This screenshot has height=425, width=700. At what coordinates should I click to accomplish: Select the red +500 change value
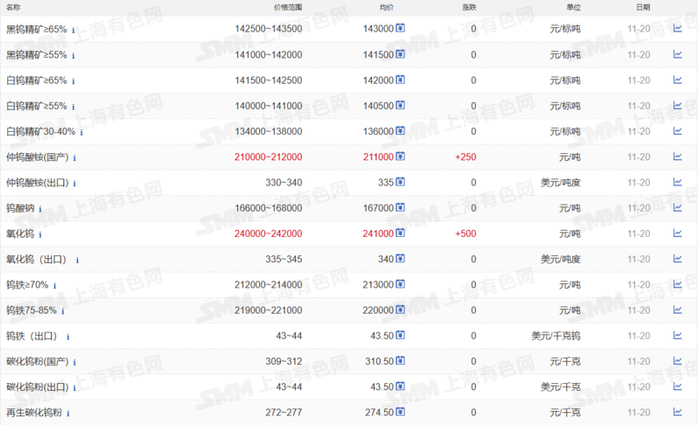point(466,233)
